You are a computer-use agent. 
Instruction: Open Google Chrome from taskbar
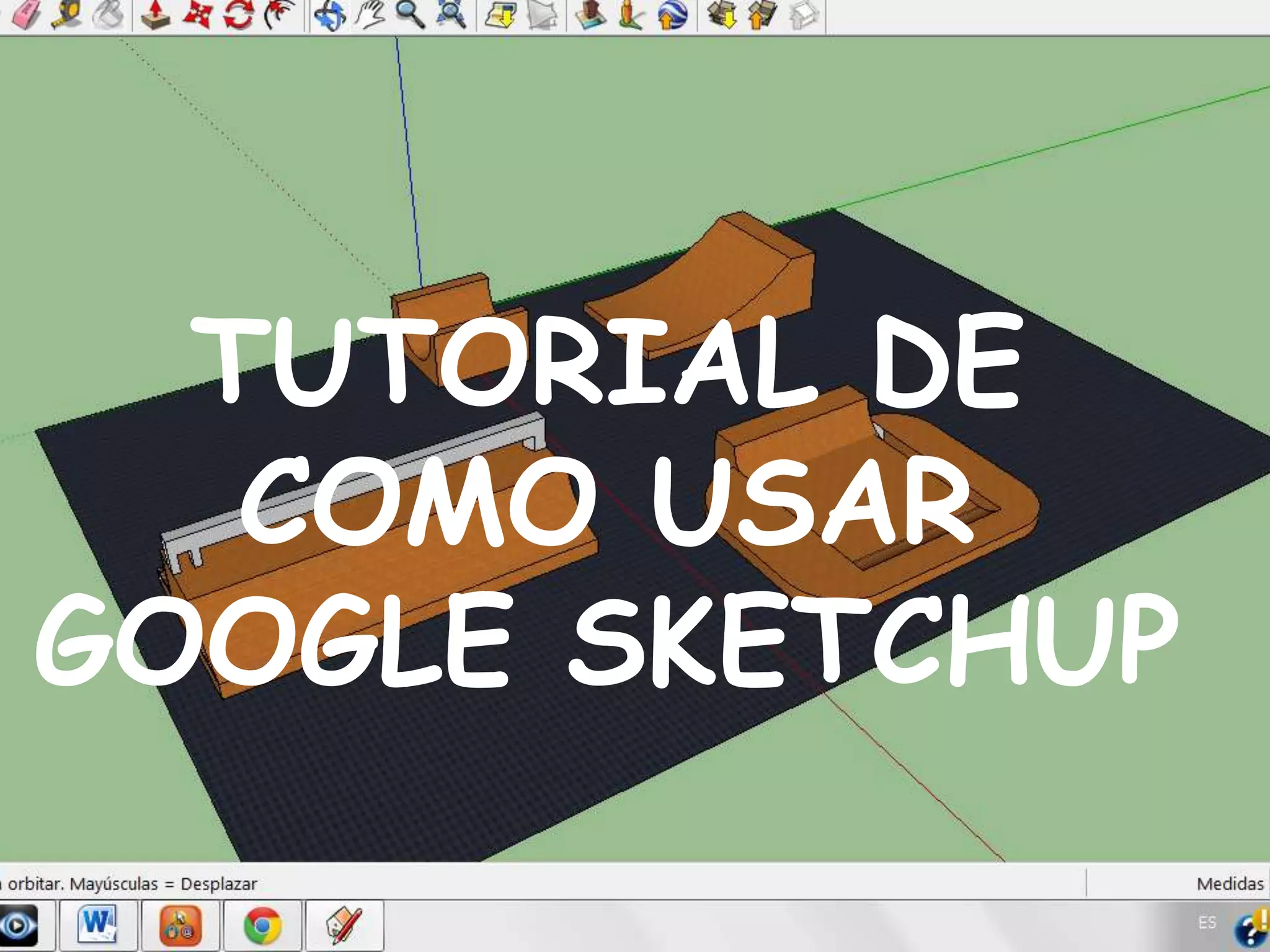pyautogui.click(x=262, y=926)
